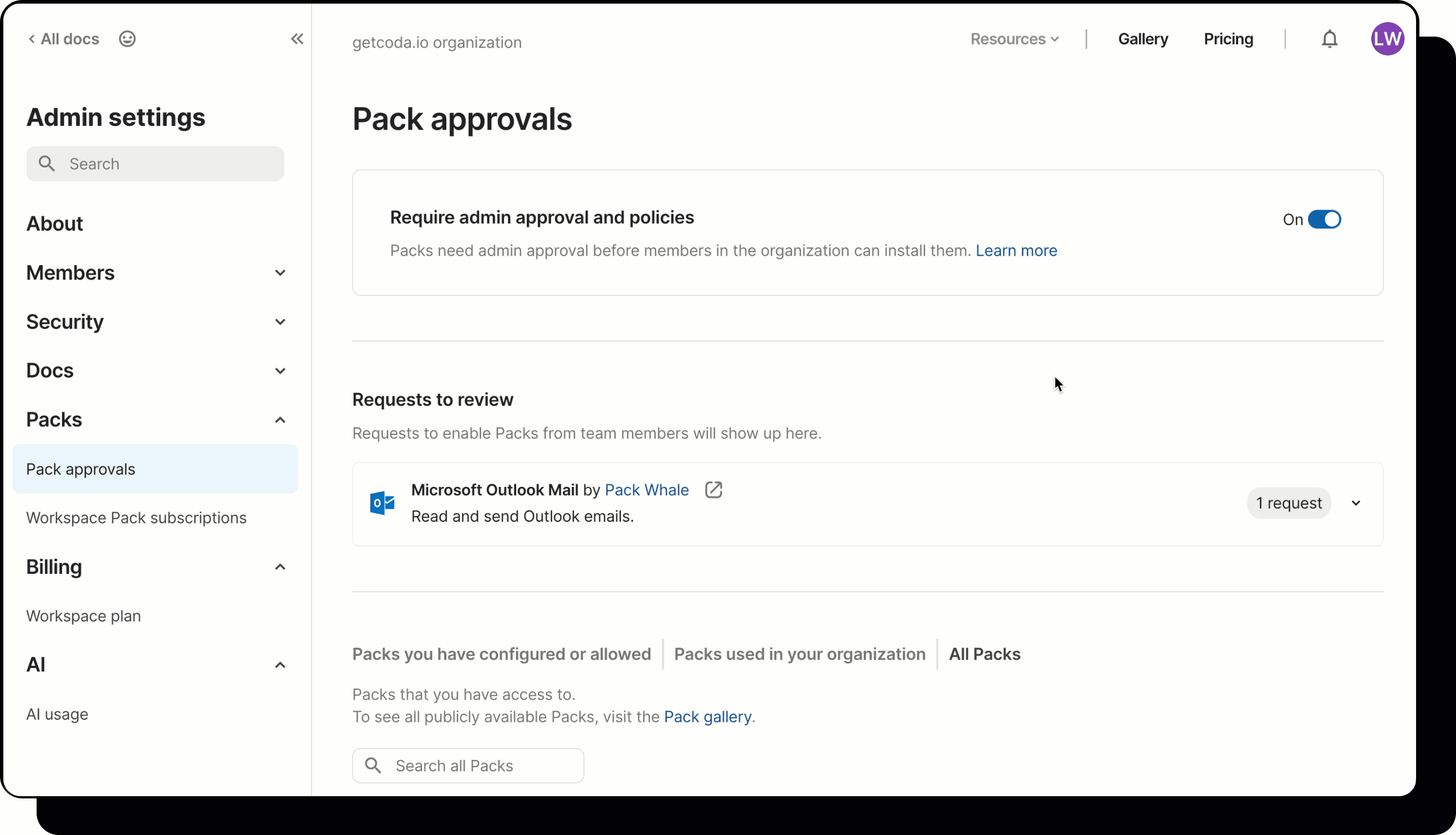This screenshot has height=835, width=1456.
Task: Go back using the All docs arrow
Action: point(32,38)
